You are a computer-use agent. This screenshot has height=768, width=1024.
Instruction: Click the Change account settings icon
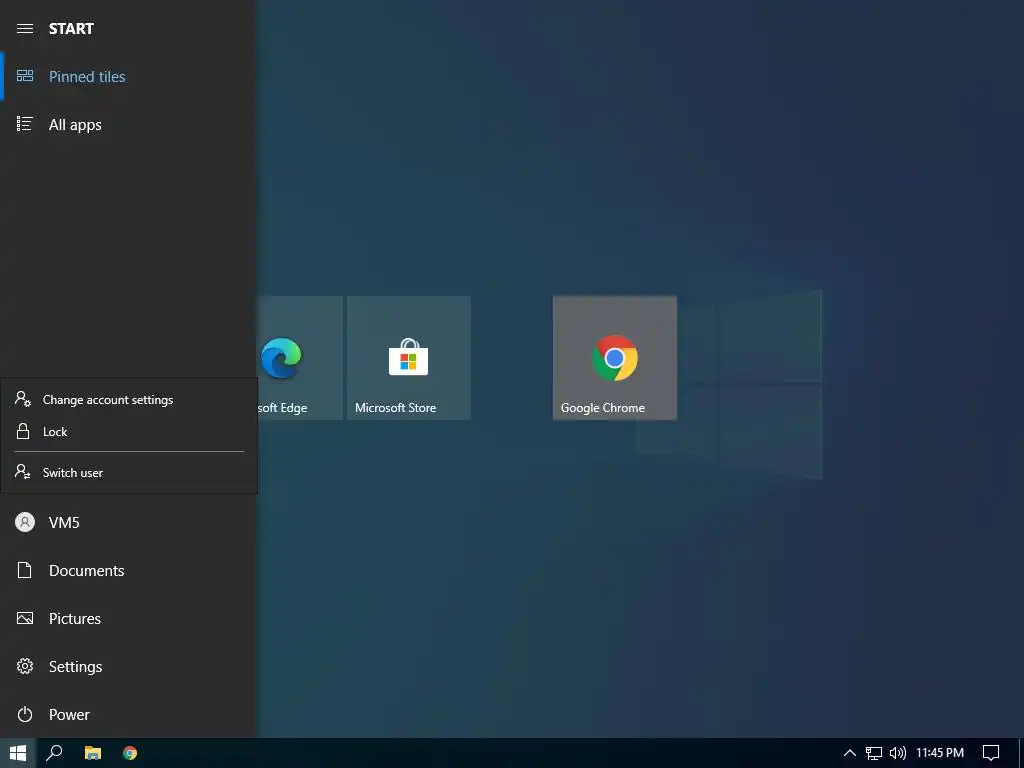coord(23,399)
